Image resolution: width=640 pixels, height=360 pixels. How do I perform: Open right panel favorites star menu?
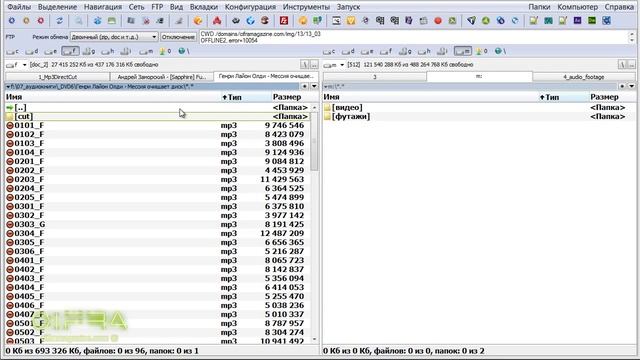[x=622, y=86]
